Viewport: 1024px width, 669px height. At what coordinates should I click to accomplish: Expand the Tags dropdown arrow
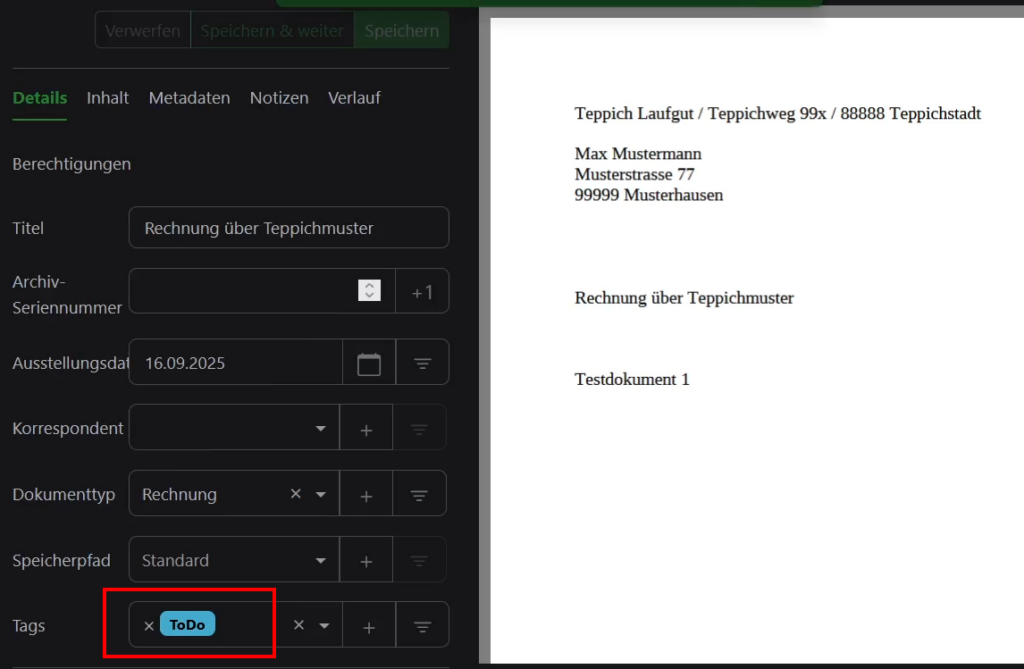point(325,625)
